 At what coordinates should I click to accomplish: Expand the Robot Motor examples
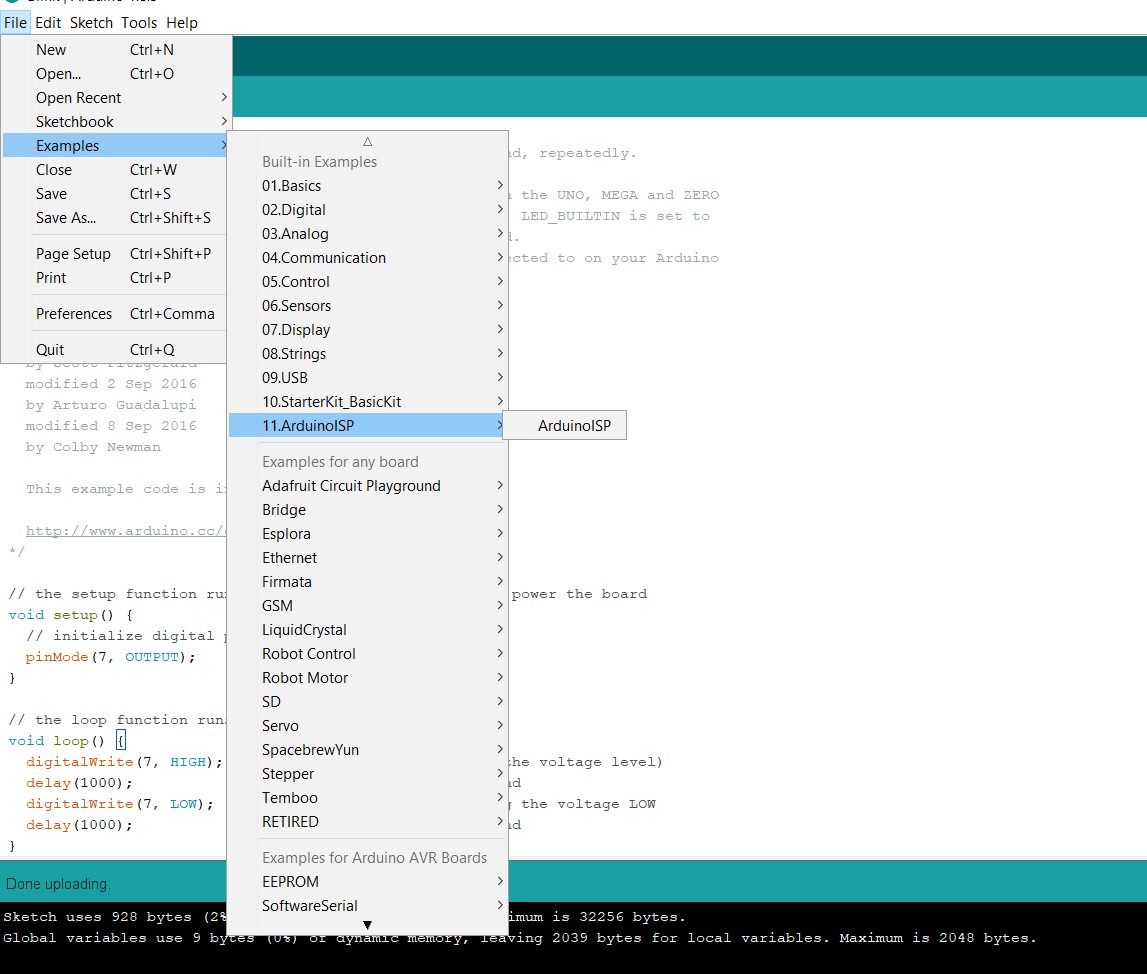pos(368,678)
